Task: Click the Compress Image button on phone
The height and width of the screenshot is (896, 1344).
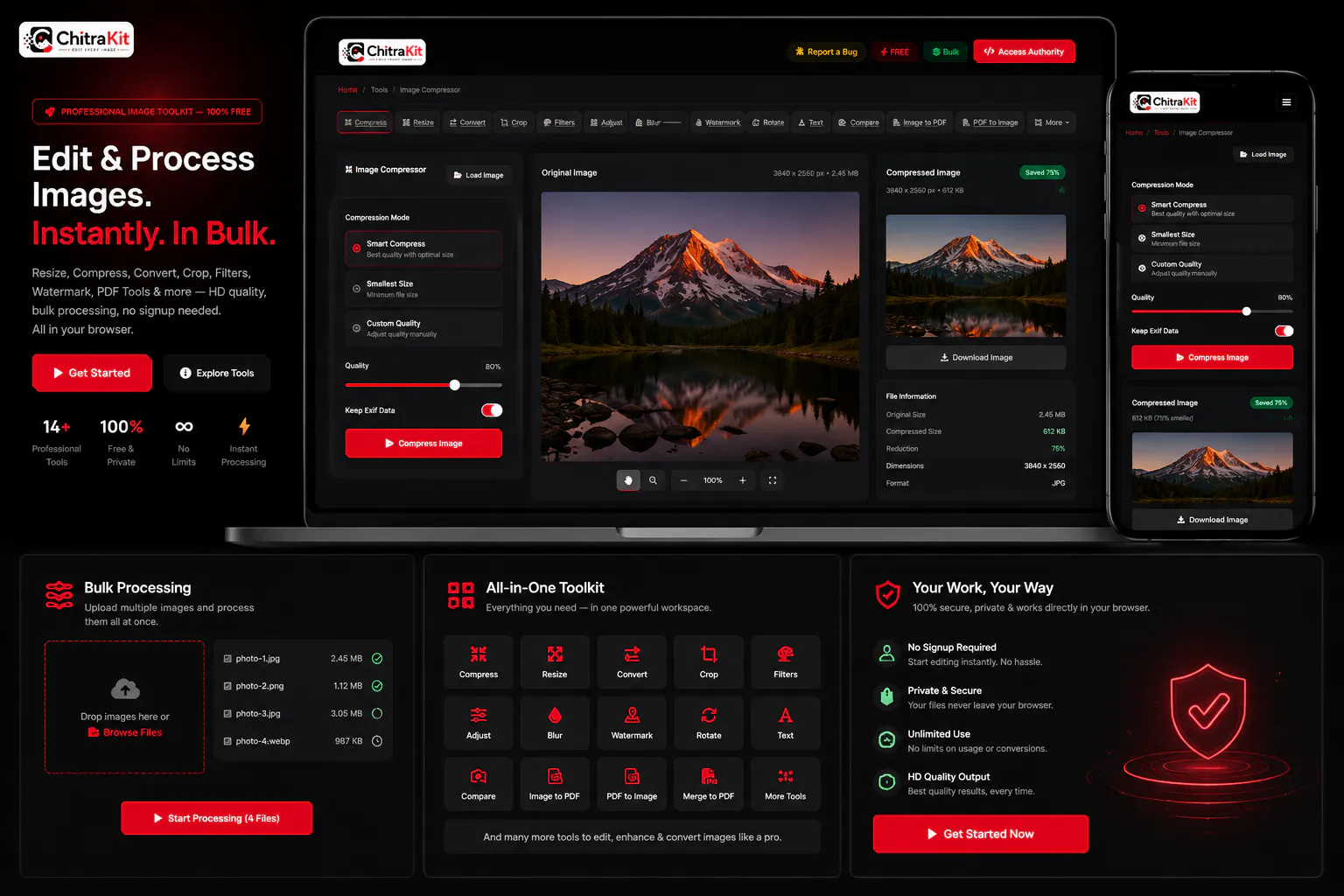Action: tap(1212, 357)
